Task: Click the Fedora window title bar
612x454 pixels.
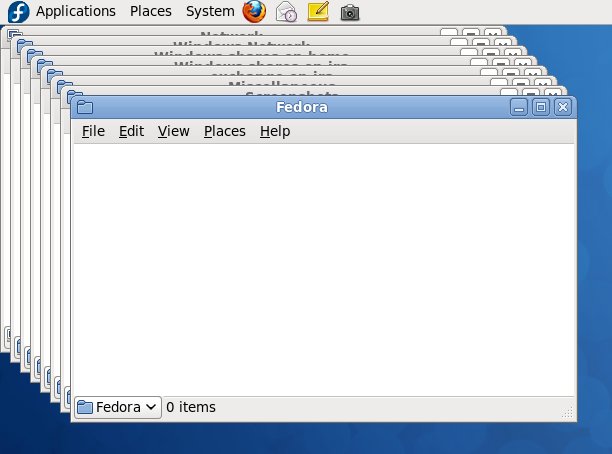Action: 301,107
